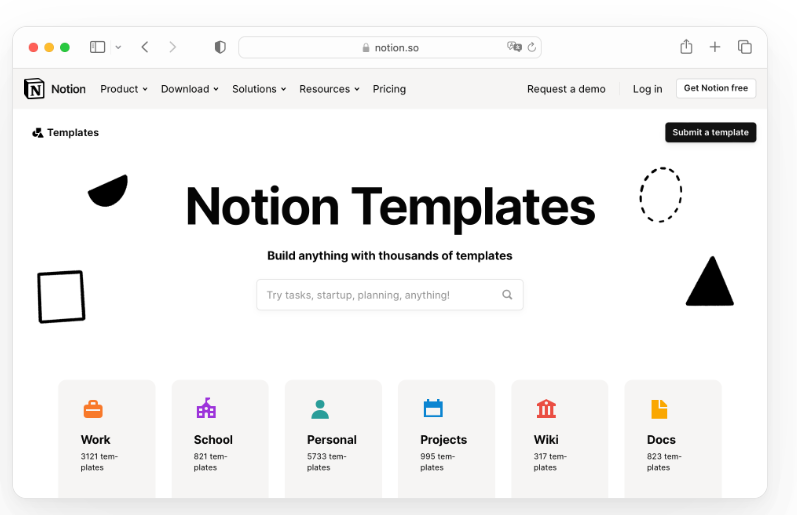Click Request a demo link
Viewport: 797px width, 515px height.
coord(566,89)
